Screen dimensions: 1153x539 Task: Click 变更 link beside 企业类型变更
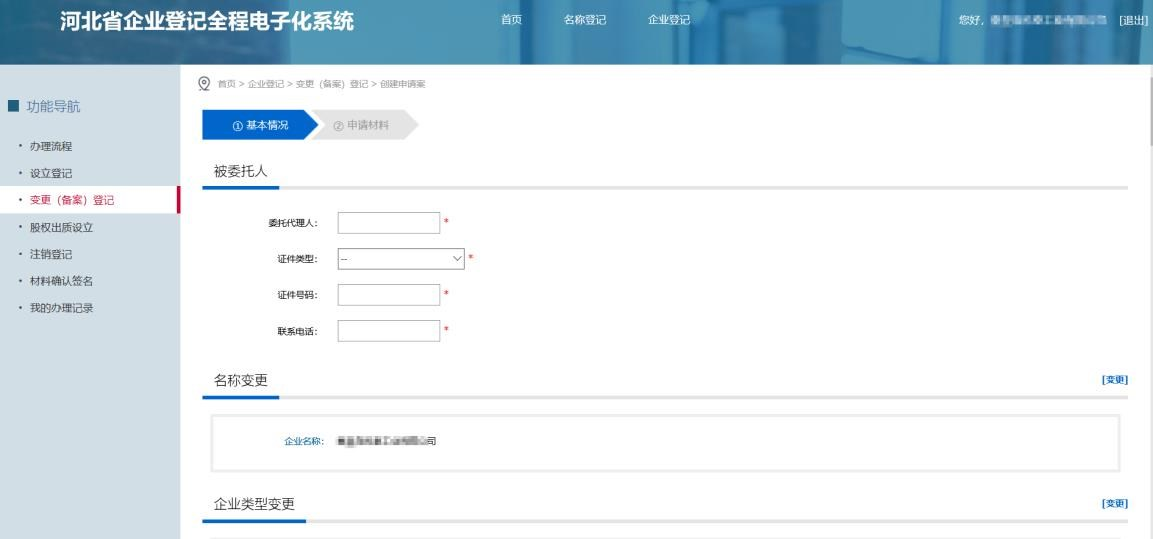point(1114,503)
